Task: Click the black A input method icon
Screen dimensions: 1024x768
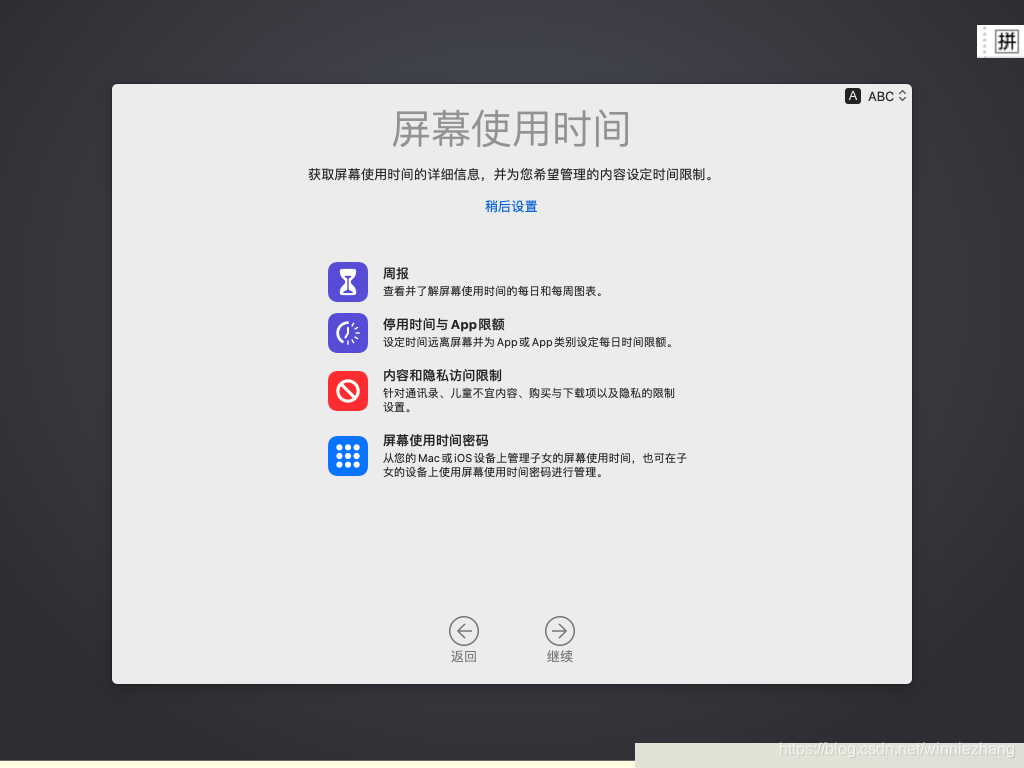Action: 852,96
